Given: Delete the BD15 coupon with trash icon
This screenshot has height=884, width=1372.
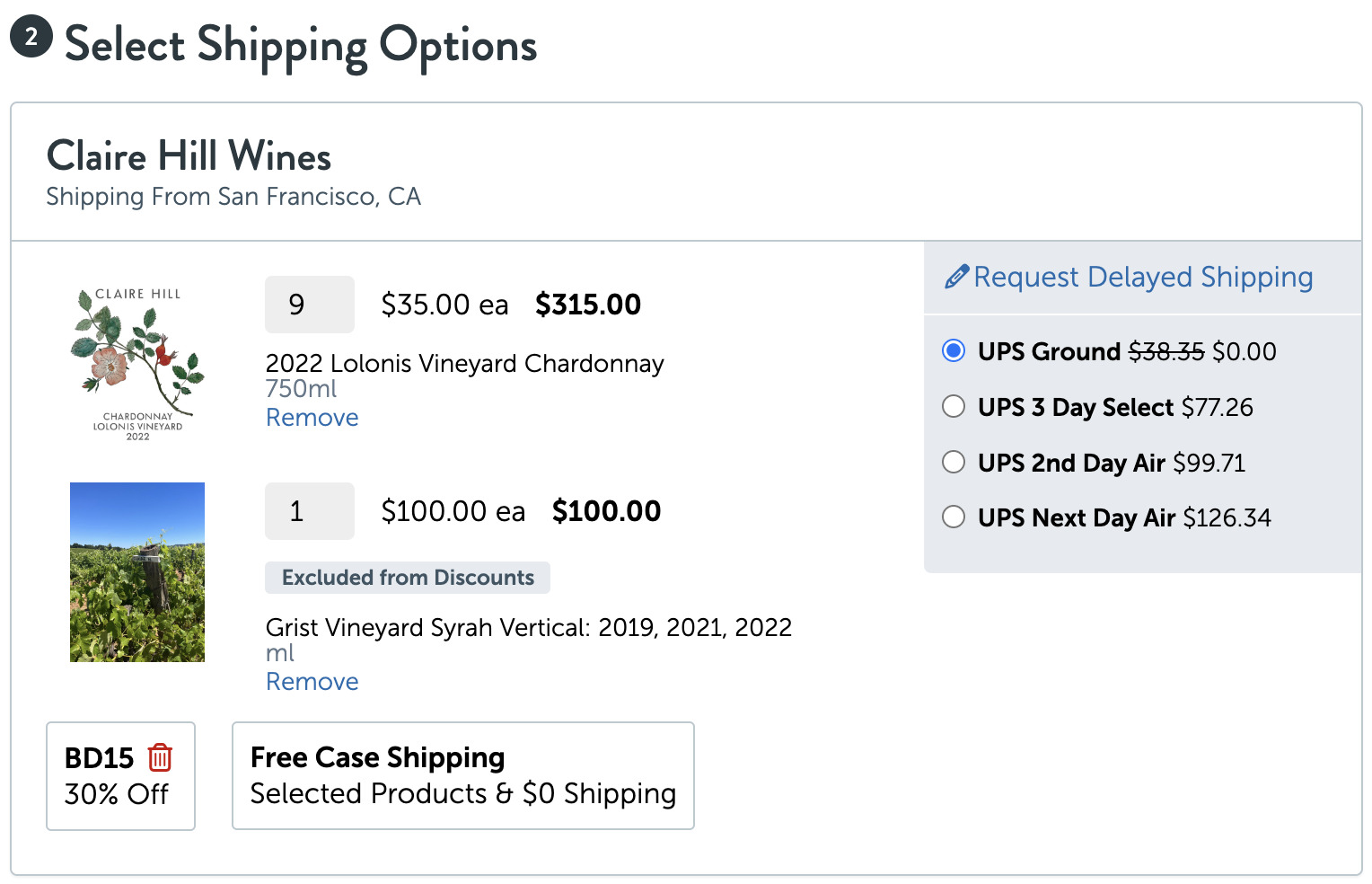Looking at the screenshot, I should 160,757.
